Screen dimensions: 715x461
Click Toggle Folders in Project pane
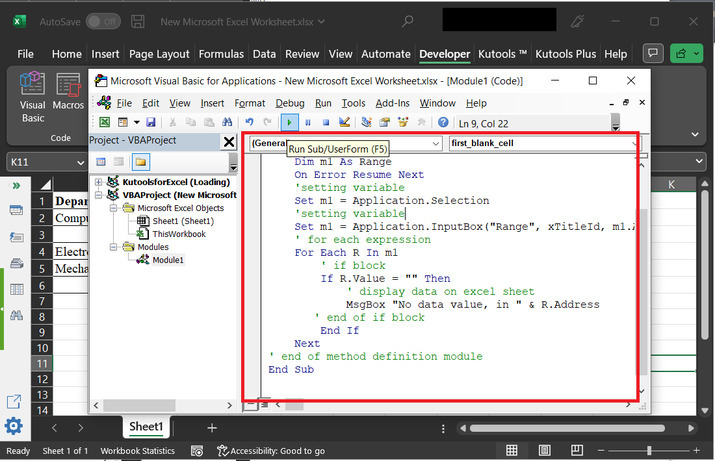pos(140,162)
